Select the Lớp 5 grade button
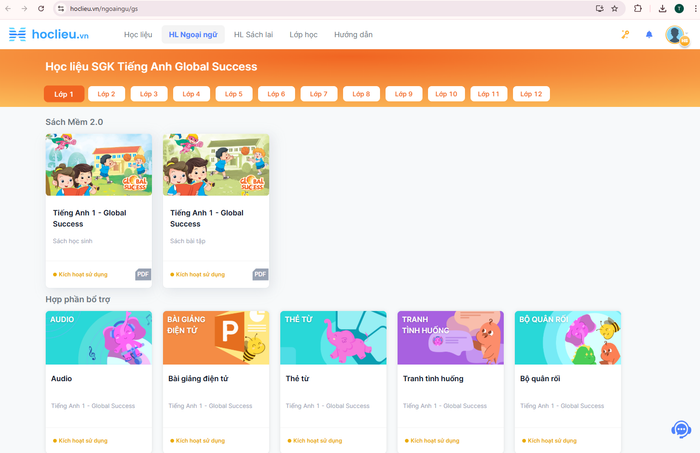700x453 pixels. point(233,94)
